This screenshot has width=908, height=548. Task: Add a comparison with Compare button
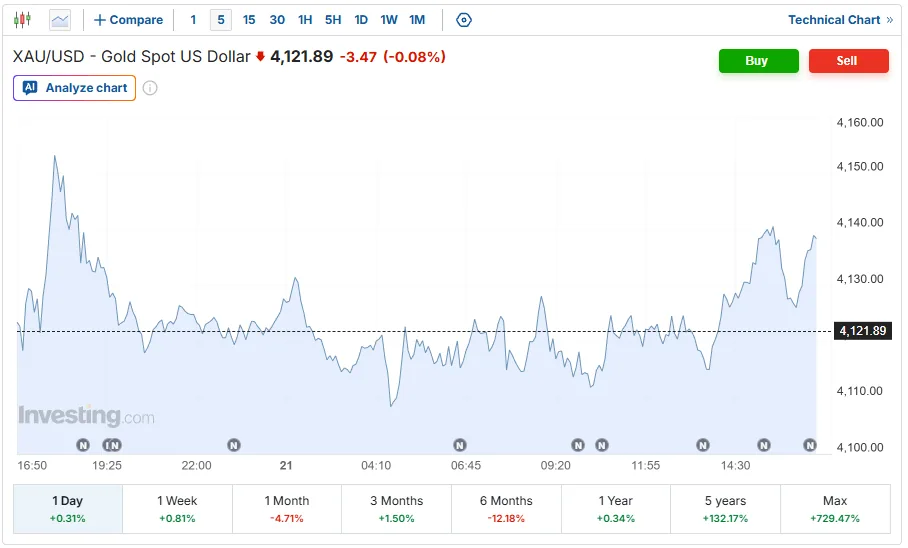(x=129, y=20)
